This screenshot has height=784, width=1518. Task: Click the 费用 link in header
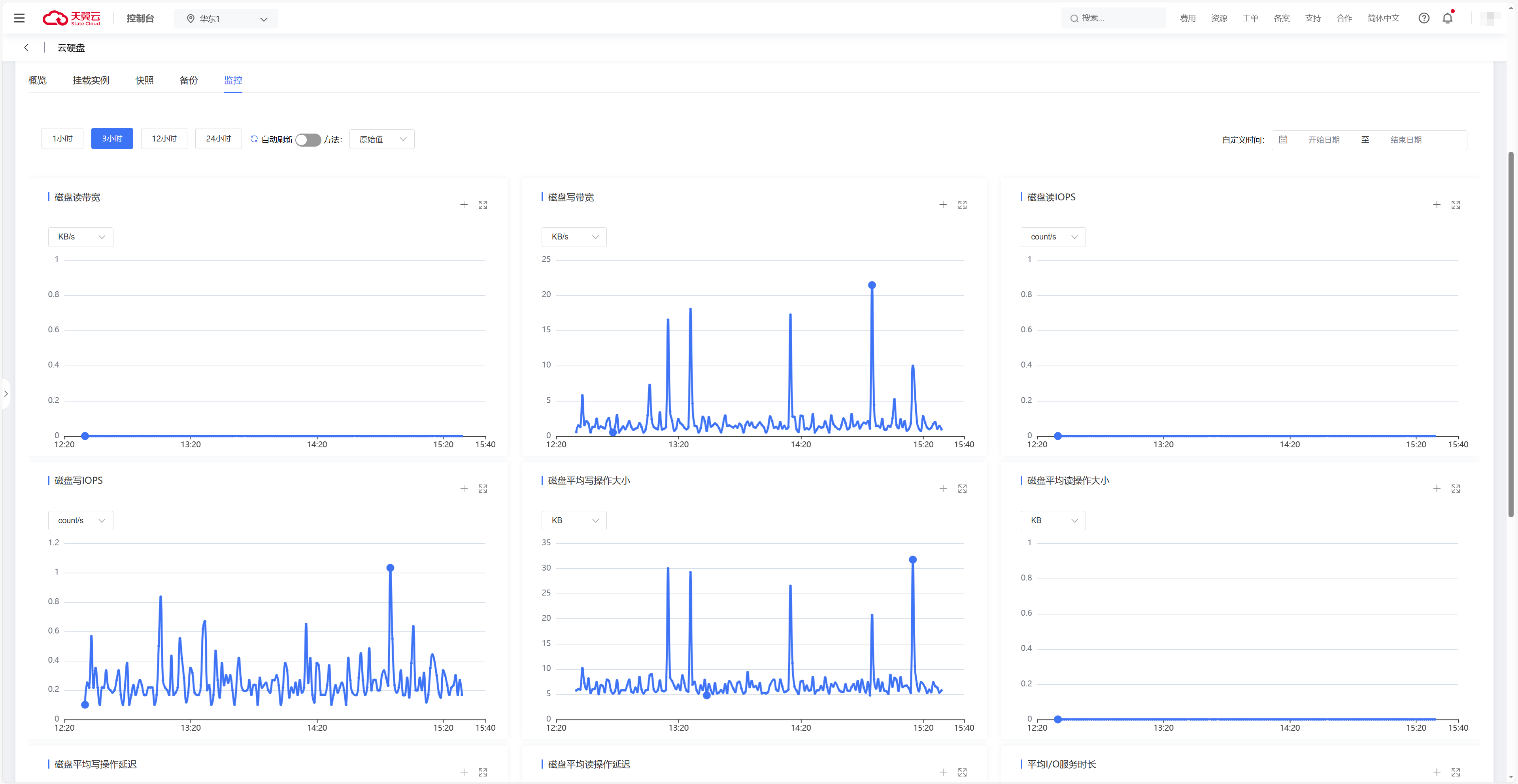[1188, 18]
